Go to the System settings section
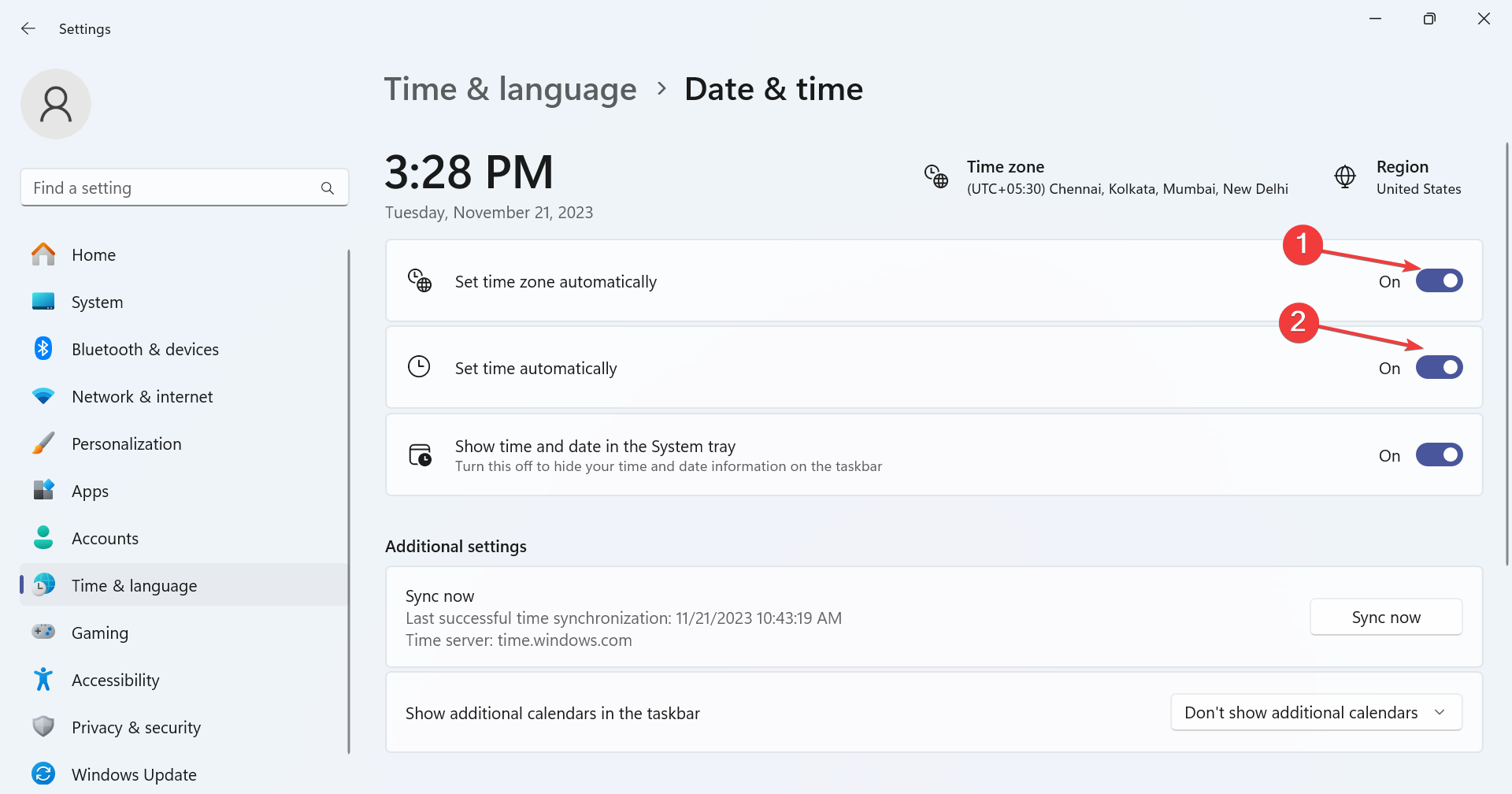This screenshot has width=1512, height=794. click(97, 302)
